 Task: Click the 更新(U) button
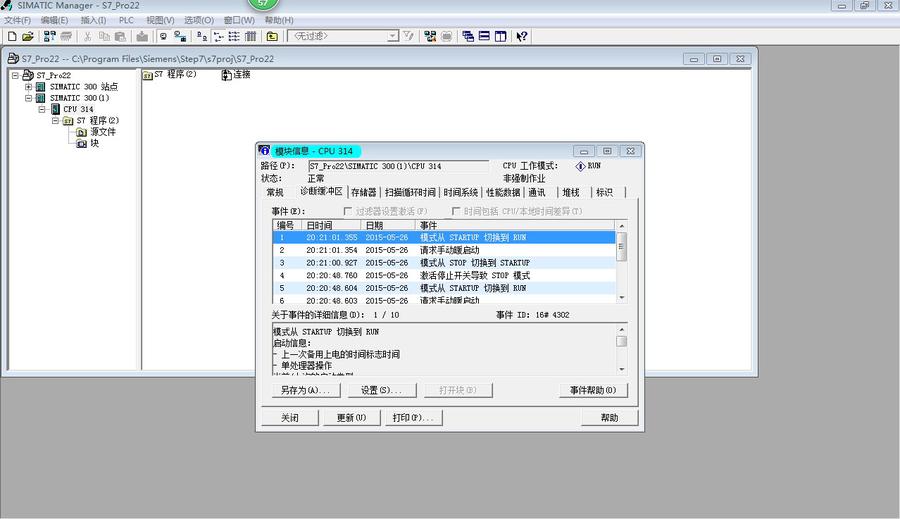click(x=351, y=418)
